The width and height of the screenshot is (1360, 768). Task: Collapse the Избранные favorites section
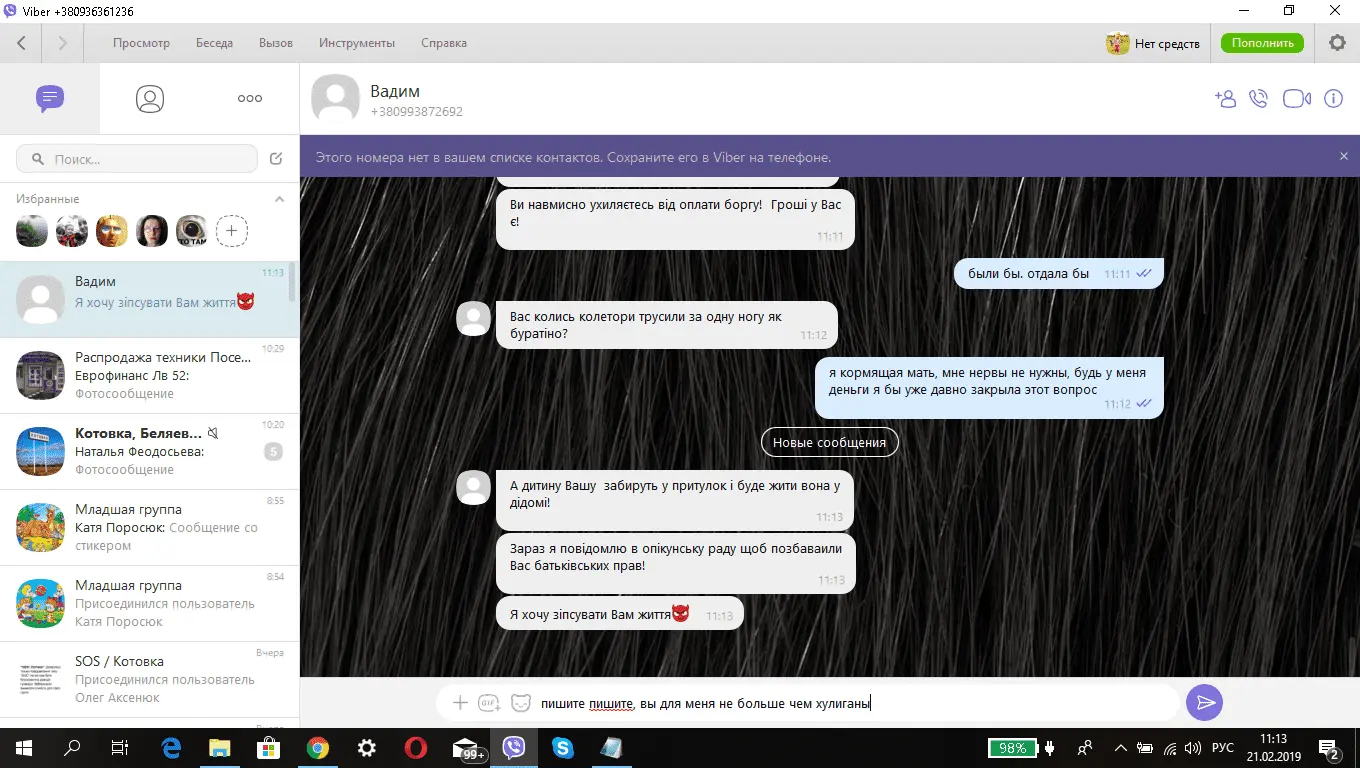(x=280, y=199)
